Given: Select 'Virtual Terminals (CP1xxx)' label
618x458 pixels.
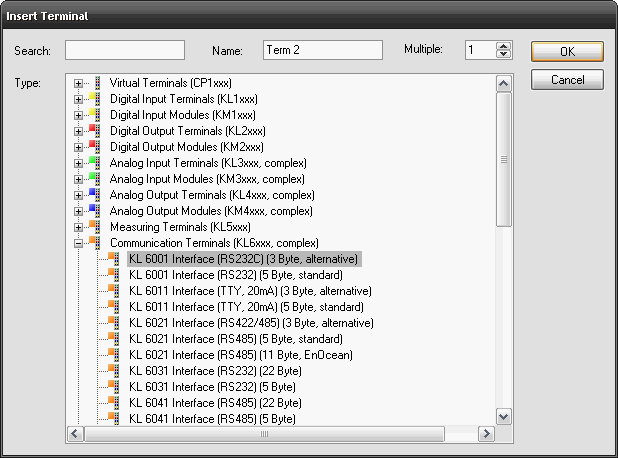Looking at the screenshot, I should coord(171,83).
